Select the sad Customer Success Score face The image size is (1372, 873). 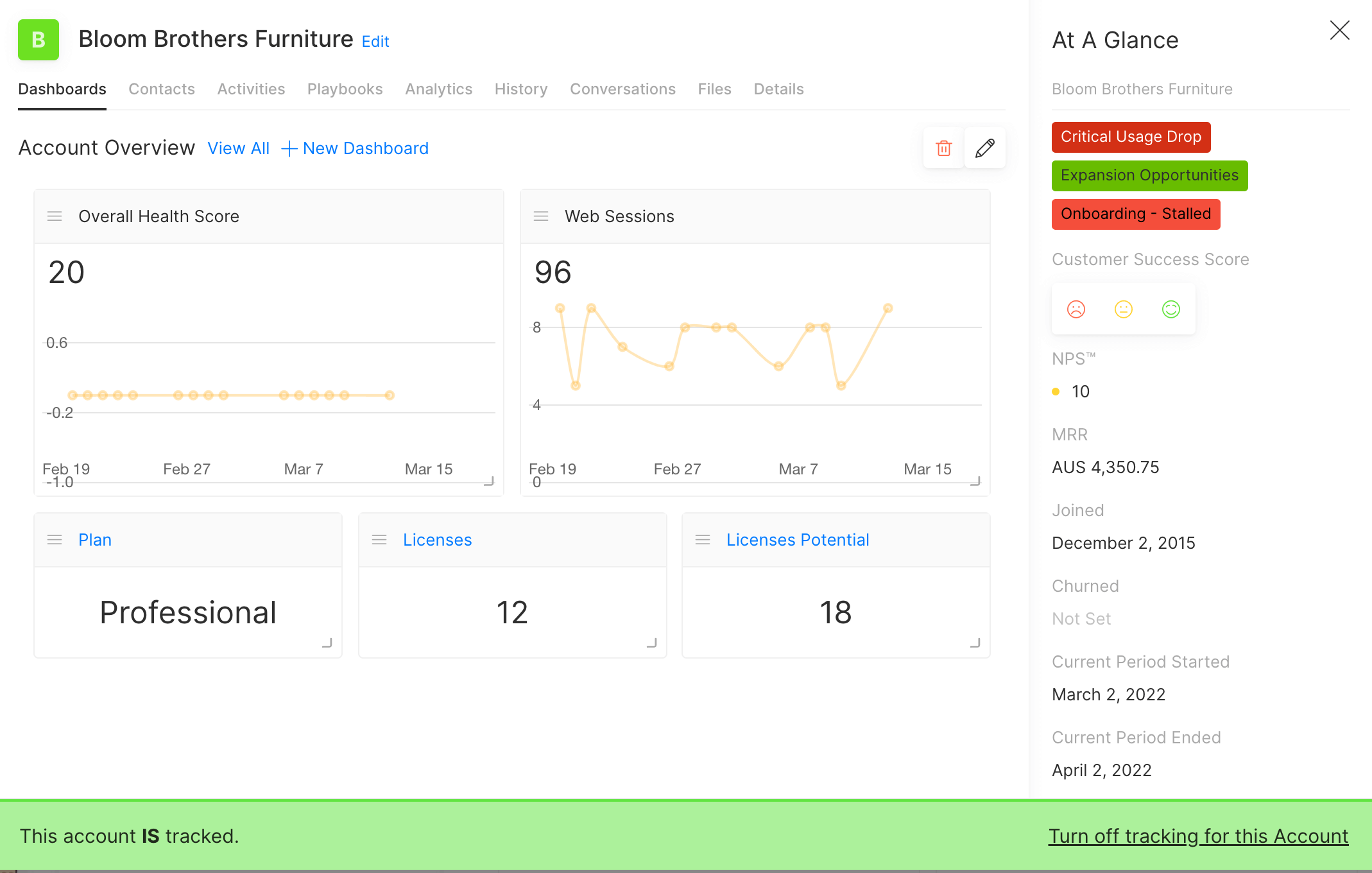tap(1076, 309)
